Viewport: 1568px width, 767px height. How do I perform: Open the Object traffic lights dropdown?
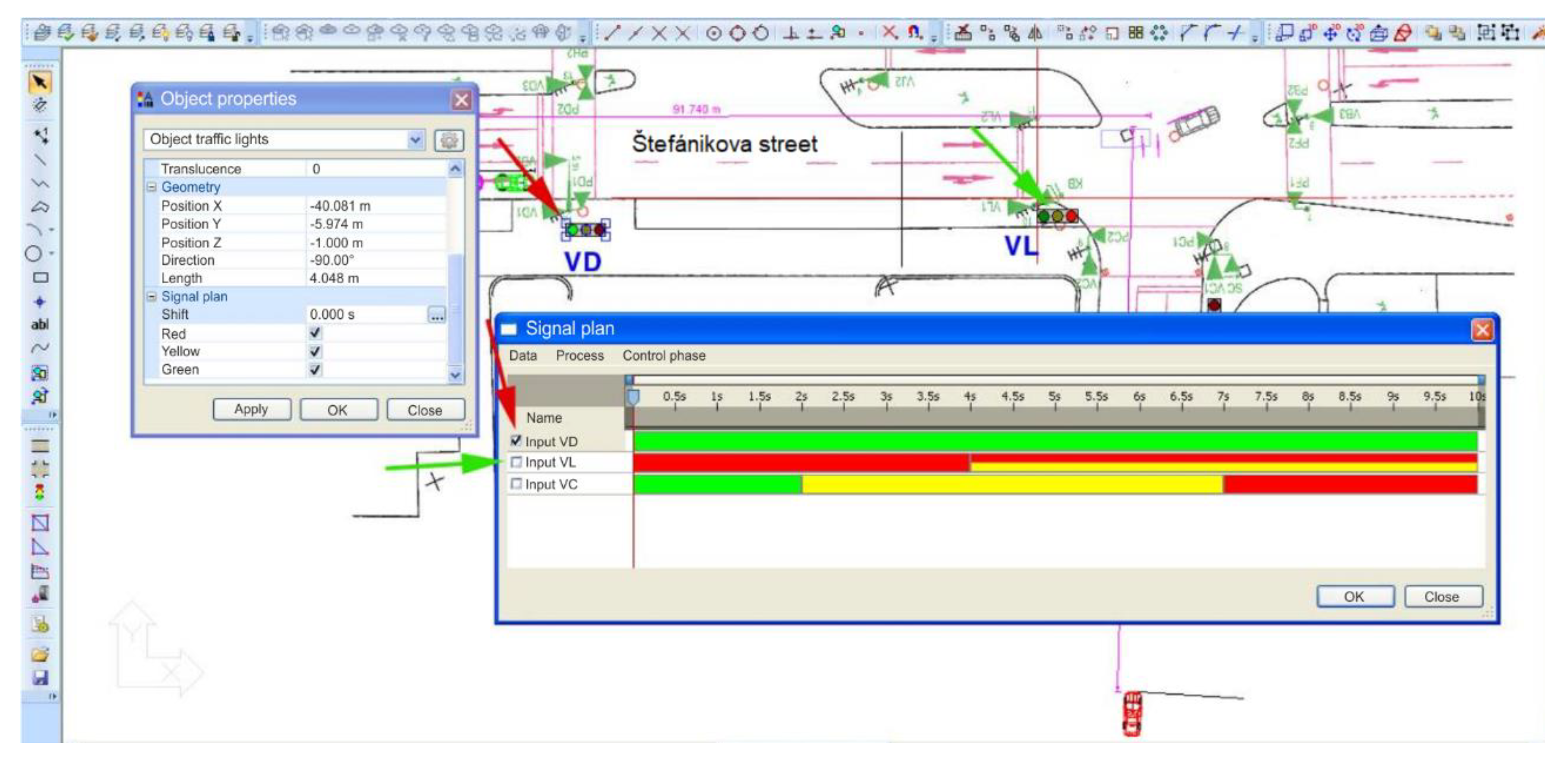coord(415,140)
